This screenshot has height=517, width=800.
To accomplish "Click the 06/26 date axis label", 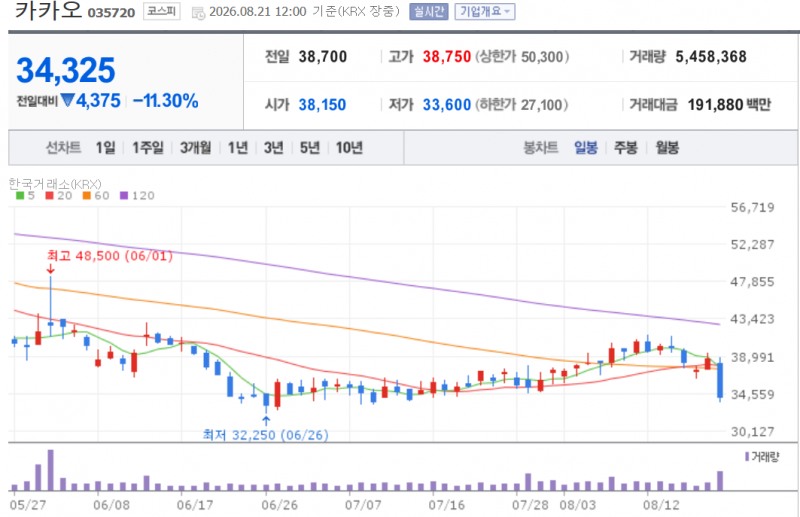I will tap(280, 505).
